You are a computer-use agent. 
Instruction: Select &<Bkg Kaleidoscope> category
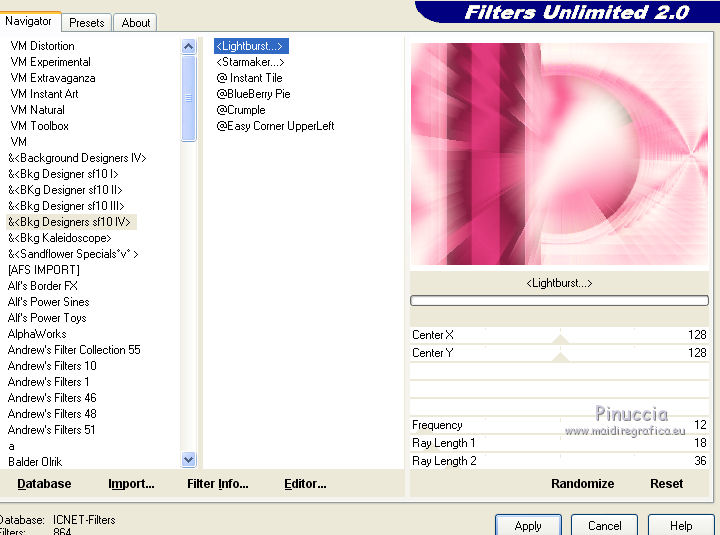[60, 238]
